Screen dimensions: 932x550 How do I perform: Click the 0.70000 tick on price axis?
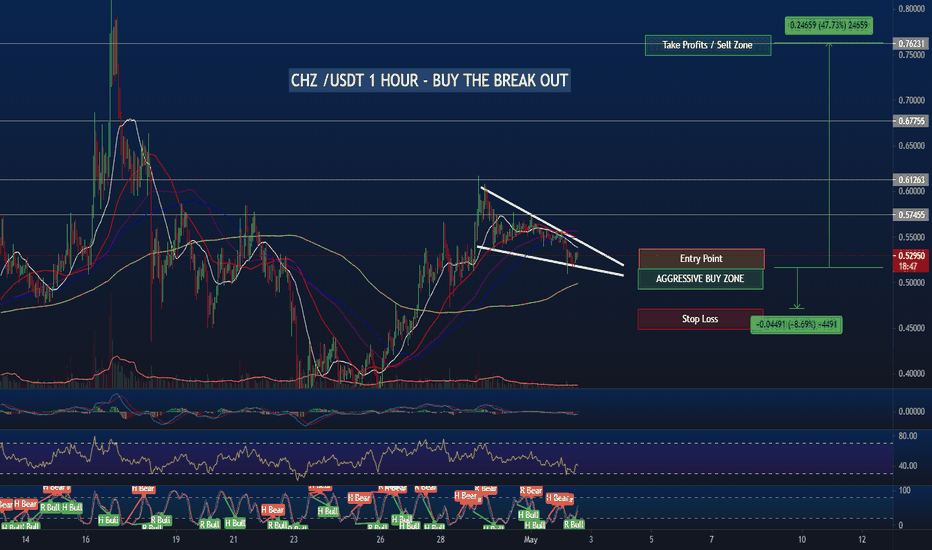(x=911, y=100)
